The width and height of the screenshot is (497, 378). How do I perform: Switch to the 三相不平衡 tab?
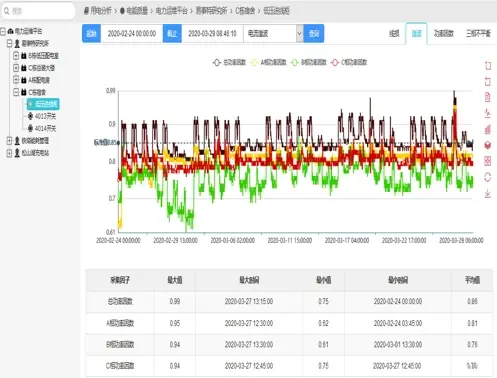coord(478,33)
